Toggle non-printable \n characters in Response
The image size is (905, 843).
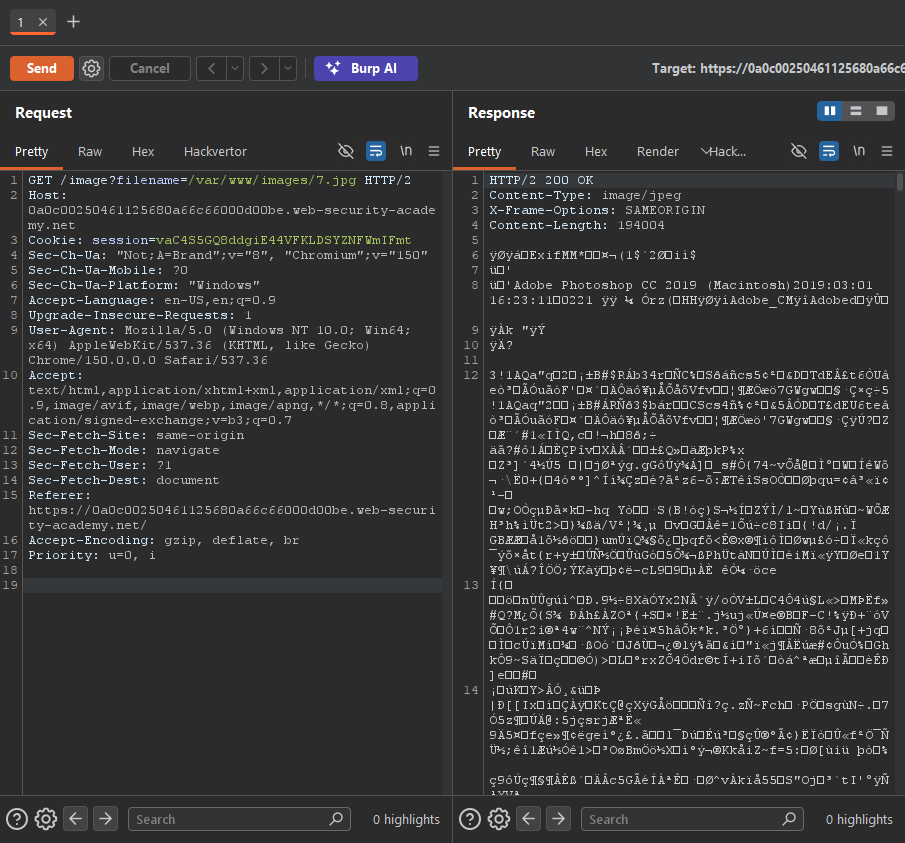coord(859,151)
